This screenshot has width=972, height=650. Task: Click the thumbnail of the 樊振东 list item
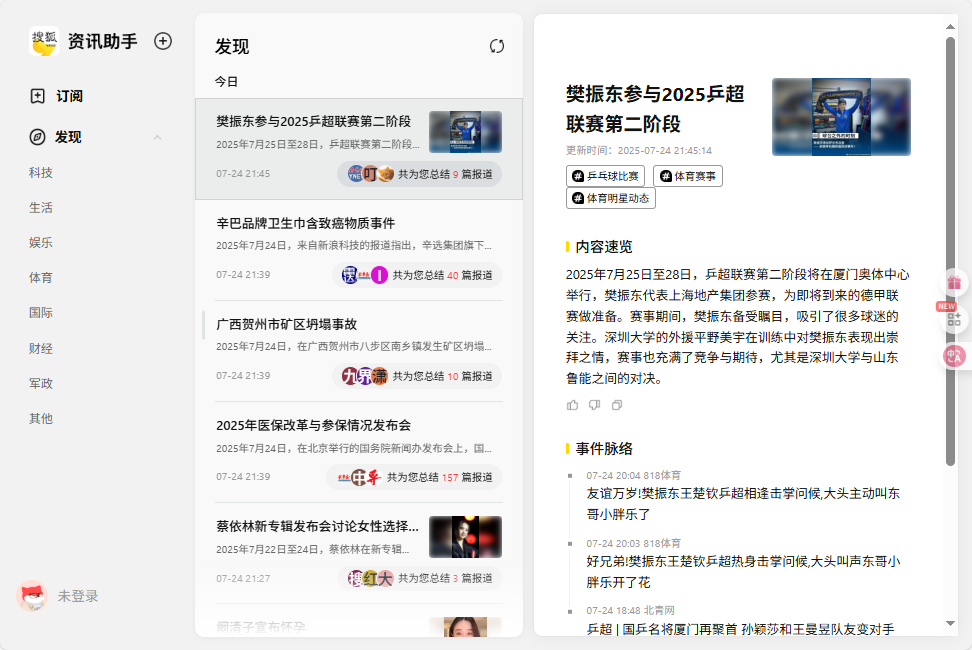466,132
